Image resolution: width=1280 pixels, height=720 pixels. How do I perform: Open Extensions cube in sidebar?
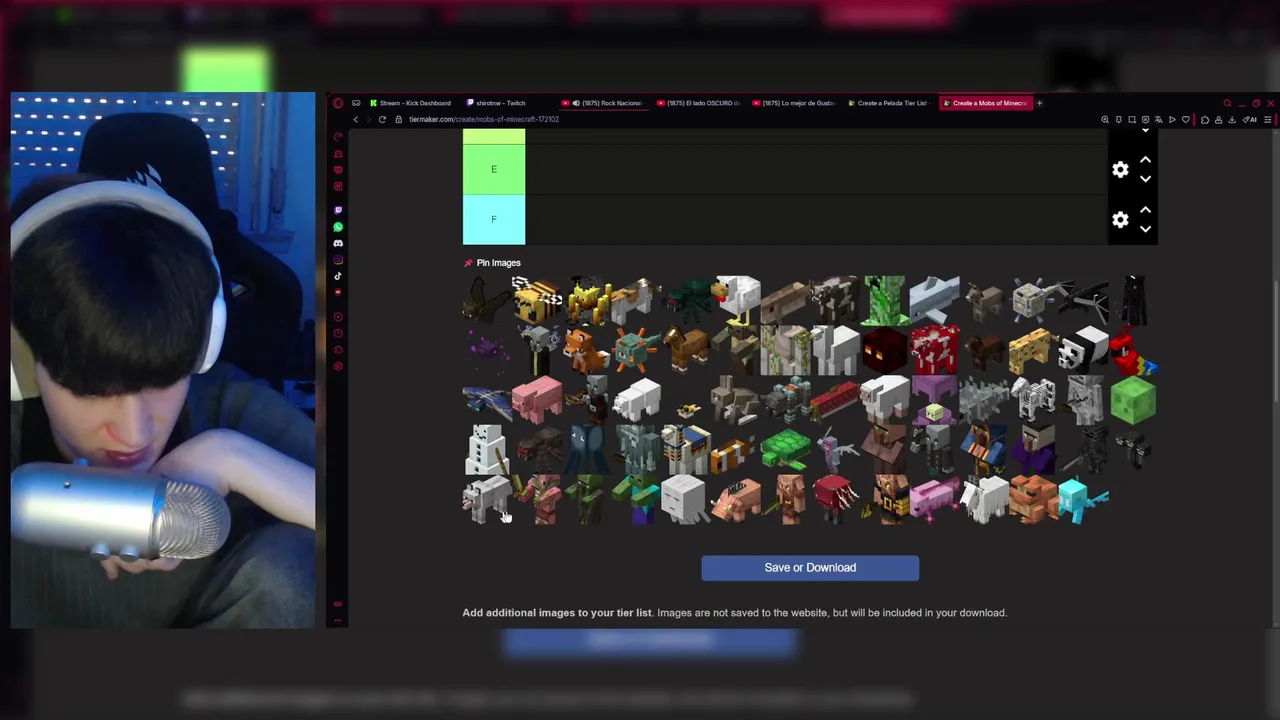coord(338,350)
